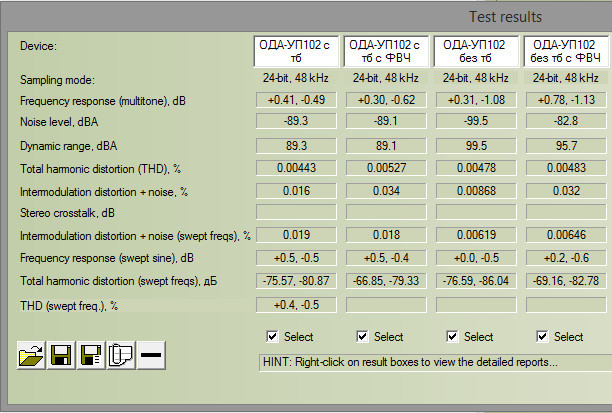
Task: Click THD result box 0.00483
Action: tap(566, 168)
